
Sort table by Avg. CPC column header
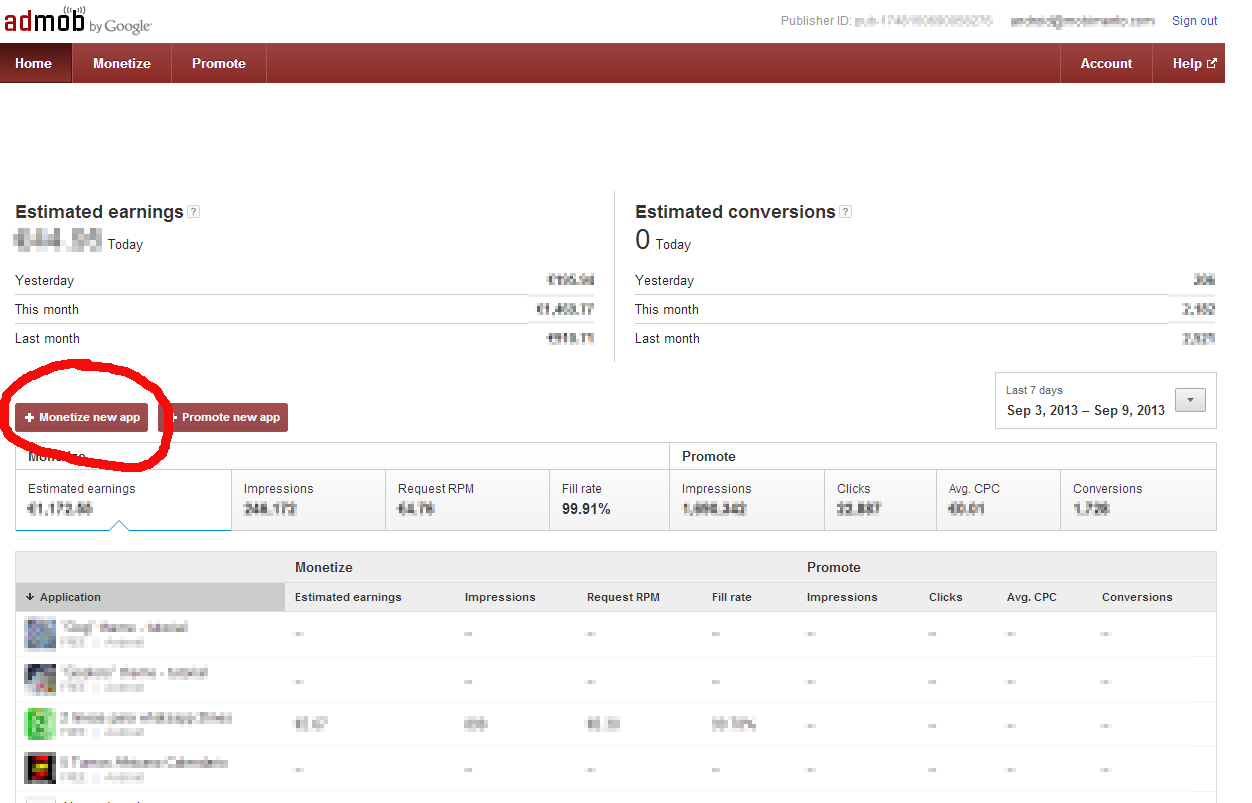[x=1032, y=597]
